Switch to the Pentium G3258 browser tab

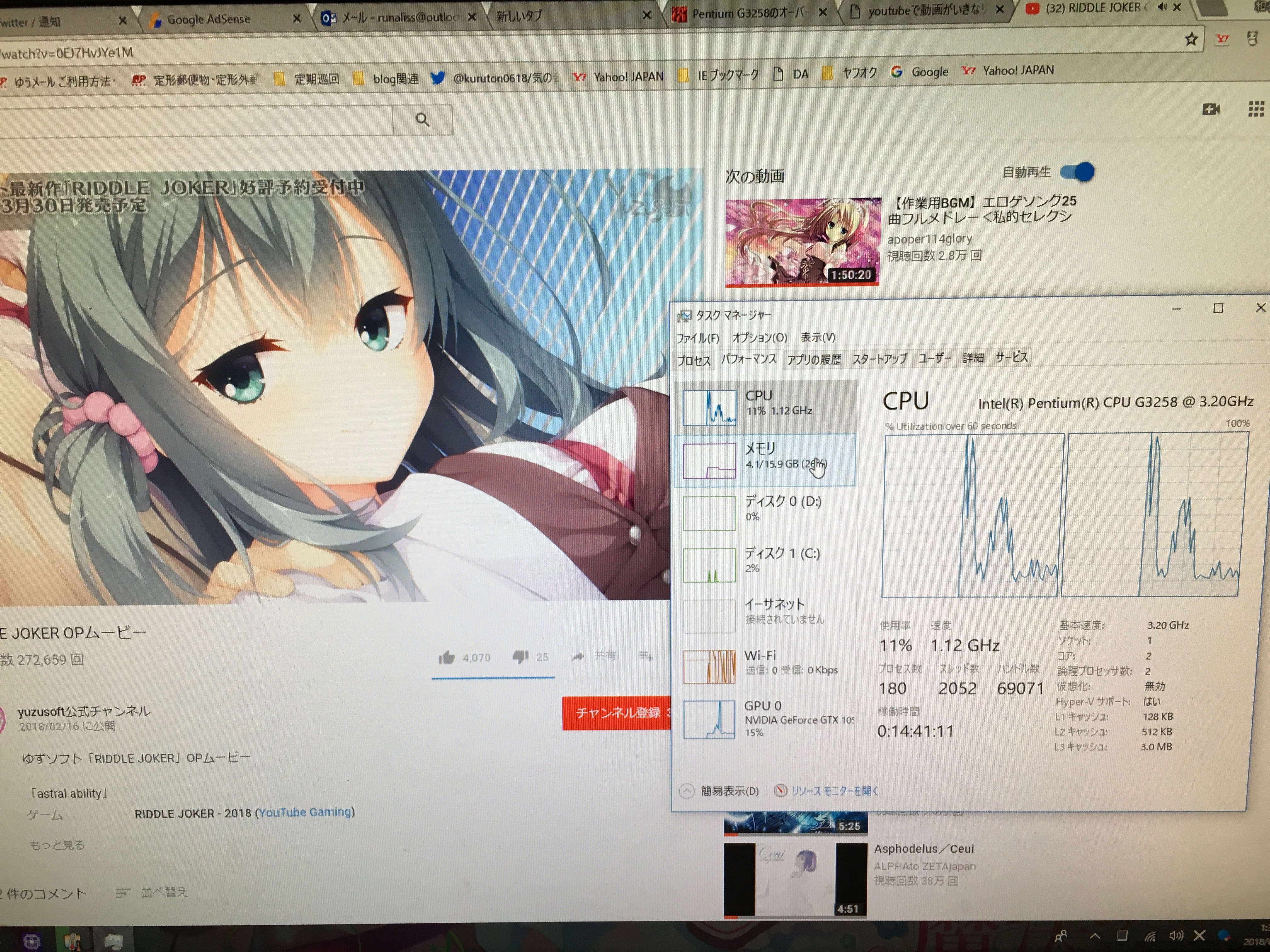tap(749, 13)
